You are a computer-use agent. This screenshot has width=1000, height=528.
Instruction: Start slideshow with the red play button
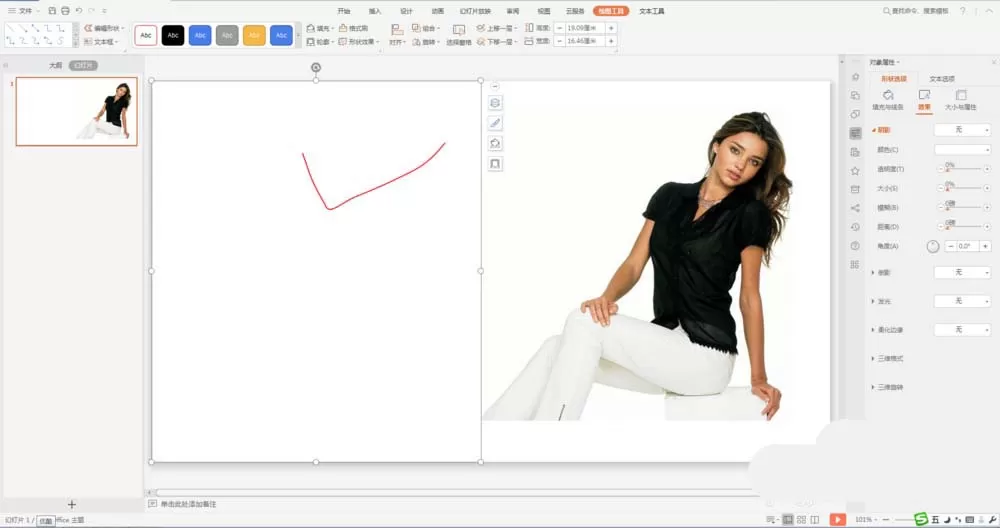pyautogui.click(x=837, y=520)
